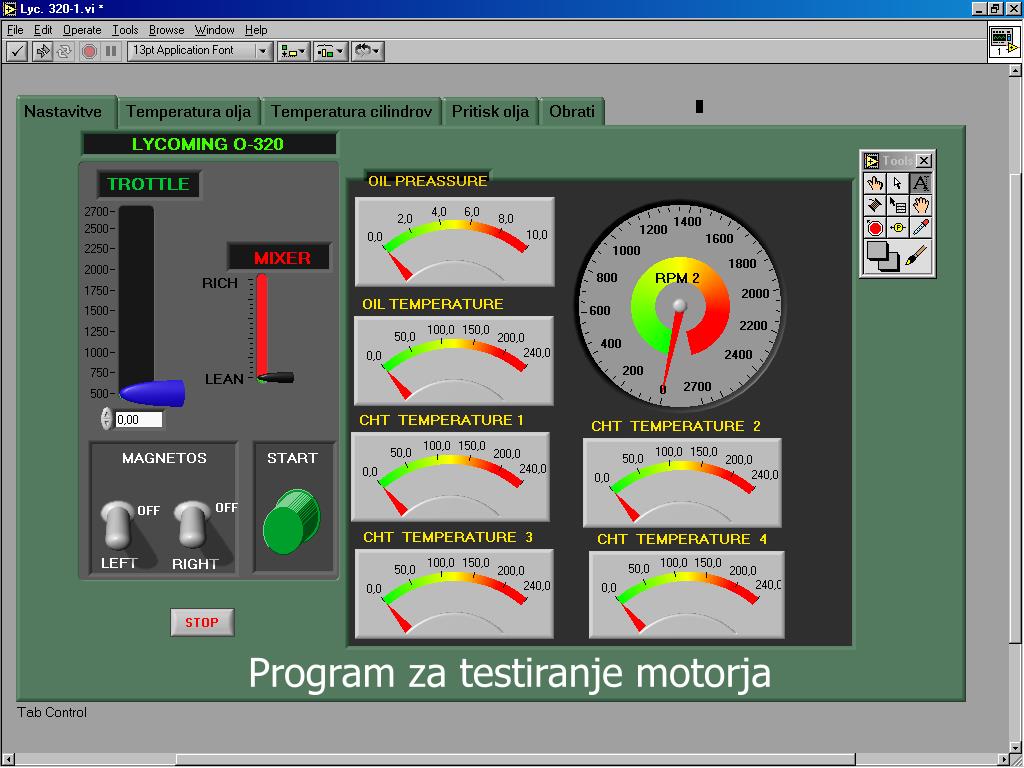Flip the LEFT magneto switch

pos(118,524)
